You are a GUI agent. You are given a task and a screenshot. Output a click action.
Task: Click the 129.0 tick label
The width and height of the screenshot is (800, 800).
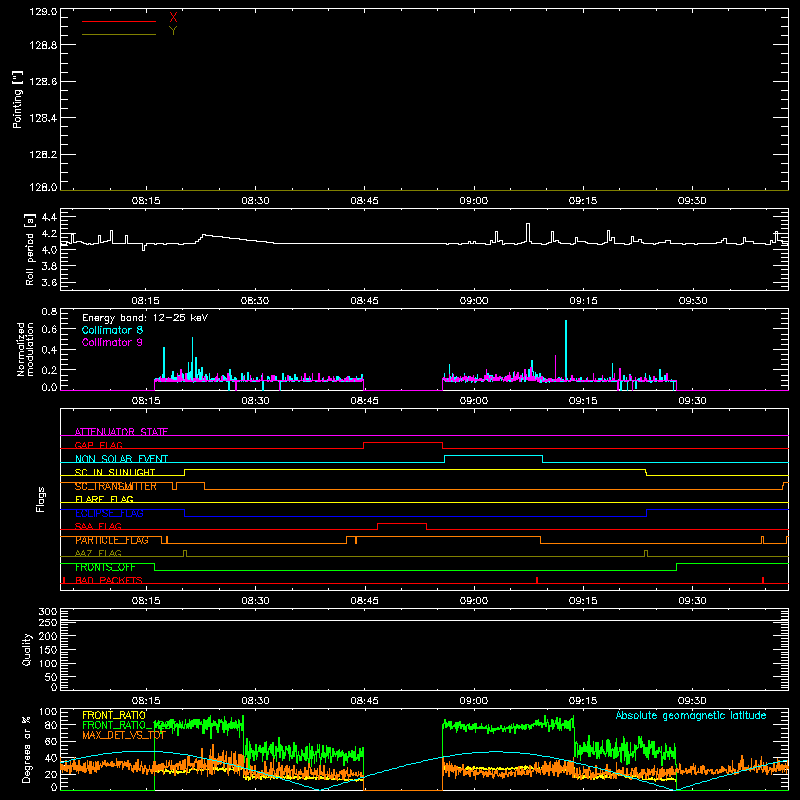[x=43, y=12]
